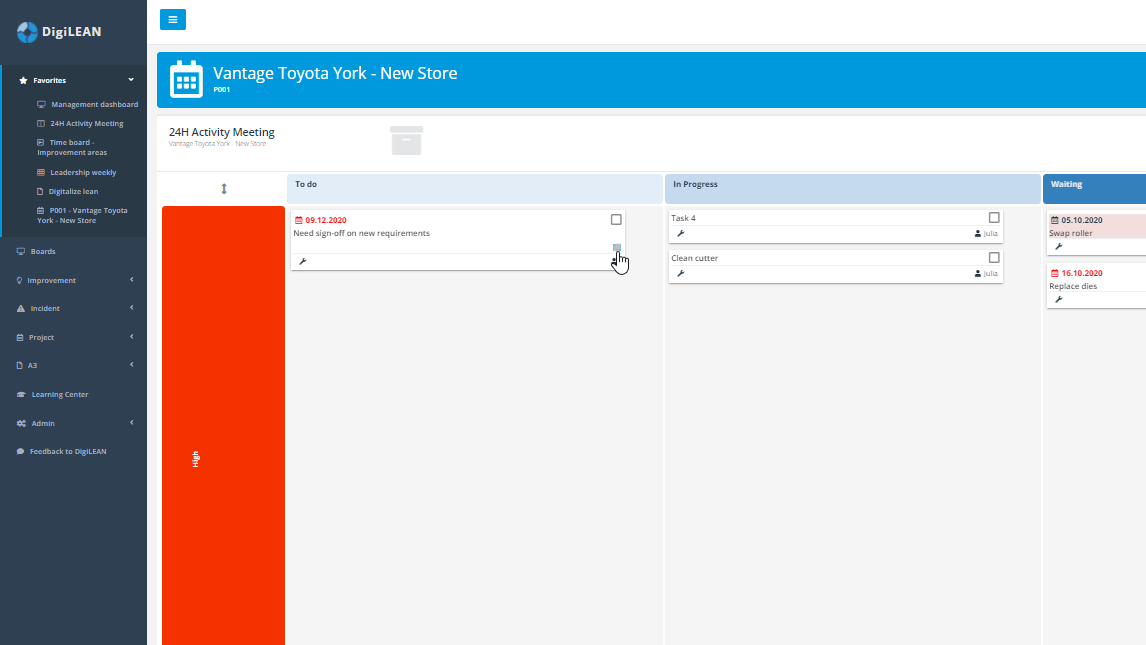Open Management dashboard favorite

(x=94, y=104)
